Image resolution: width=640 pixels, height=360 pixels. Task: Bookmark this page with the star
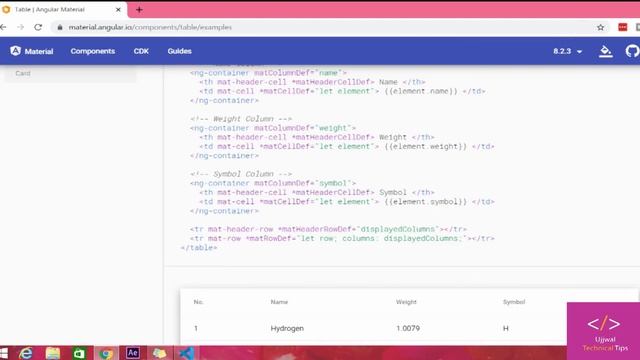coord(600,27)
